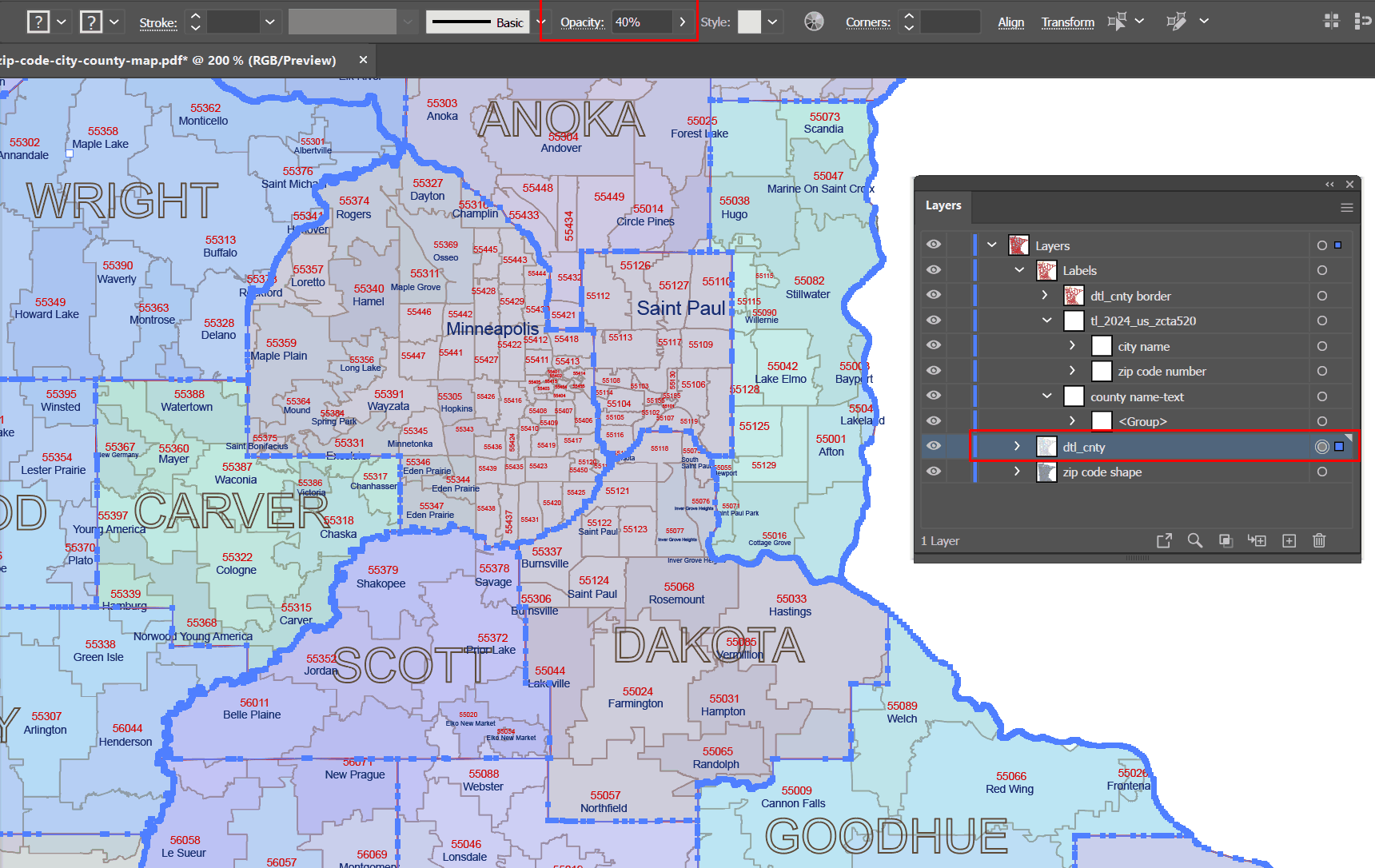Click the Recolor Artwork wheel icon

point(814,22)
